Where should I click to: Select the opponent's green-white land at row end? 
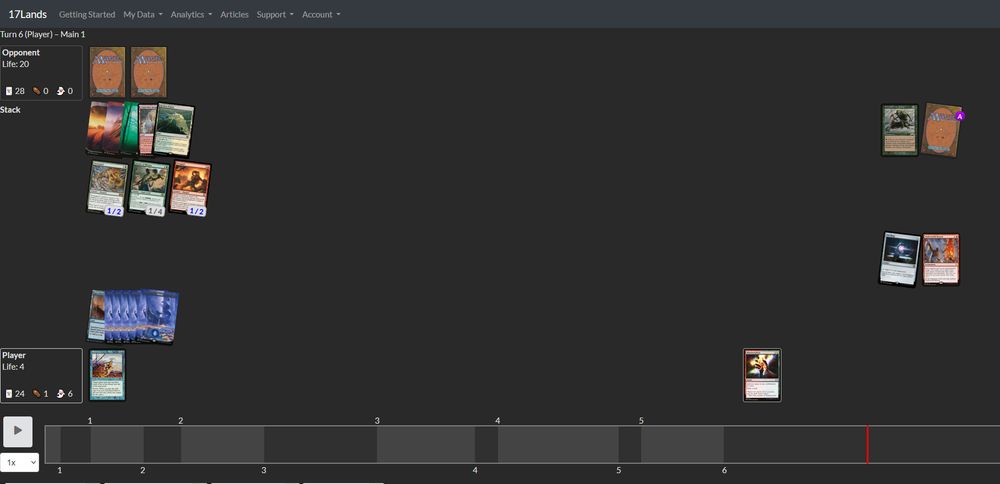174,129
